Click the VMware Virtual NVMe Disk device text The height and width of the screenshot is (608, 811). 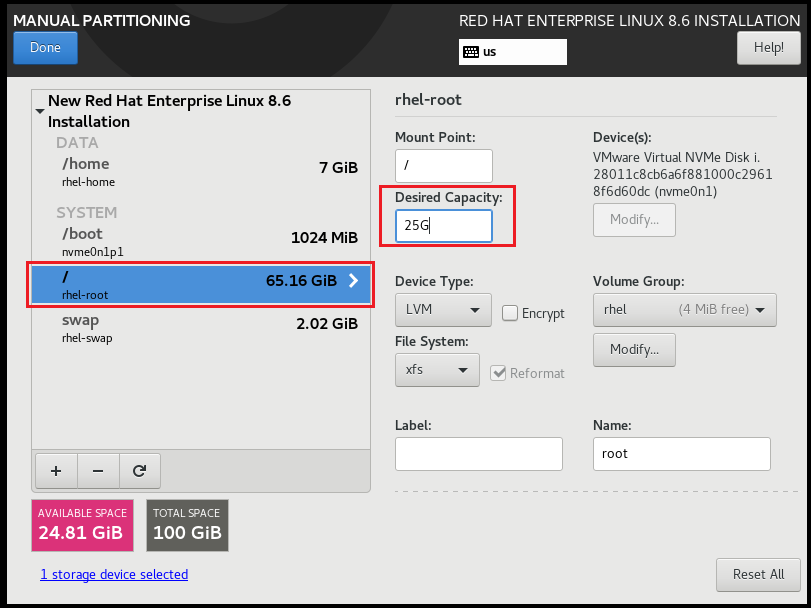coord(683,174)
